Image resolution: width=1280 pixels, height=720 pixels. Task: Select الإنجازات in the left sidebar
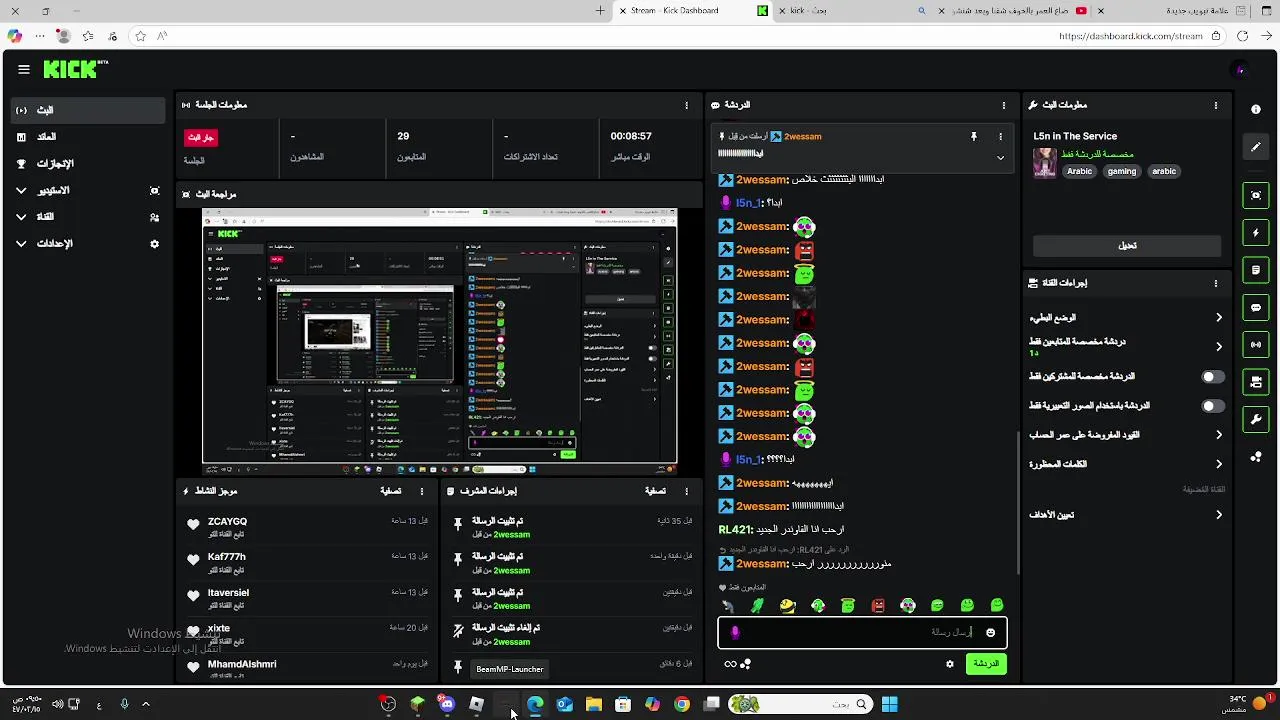[x=88, y=164]
